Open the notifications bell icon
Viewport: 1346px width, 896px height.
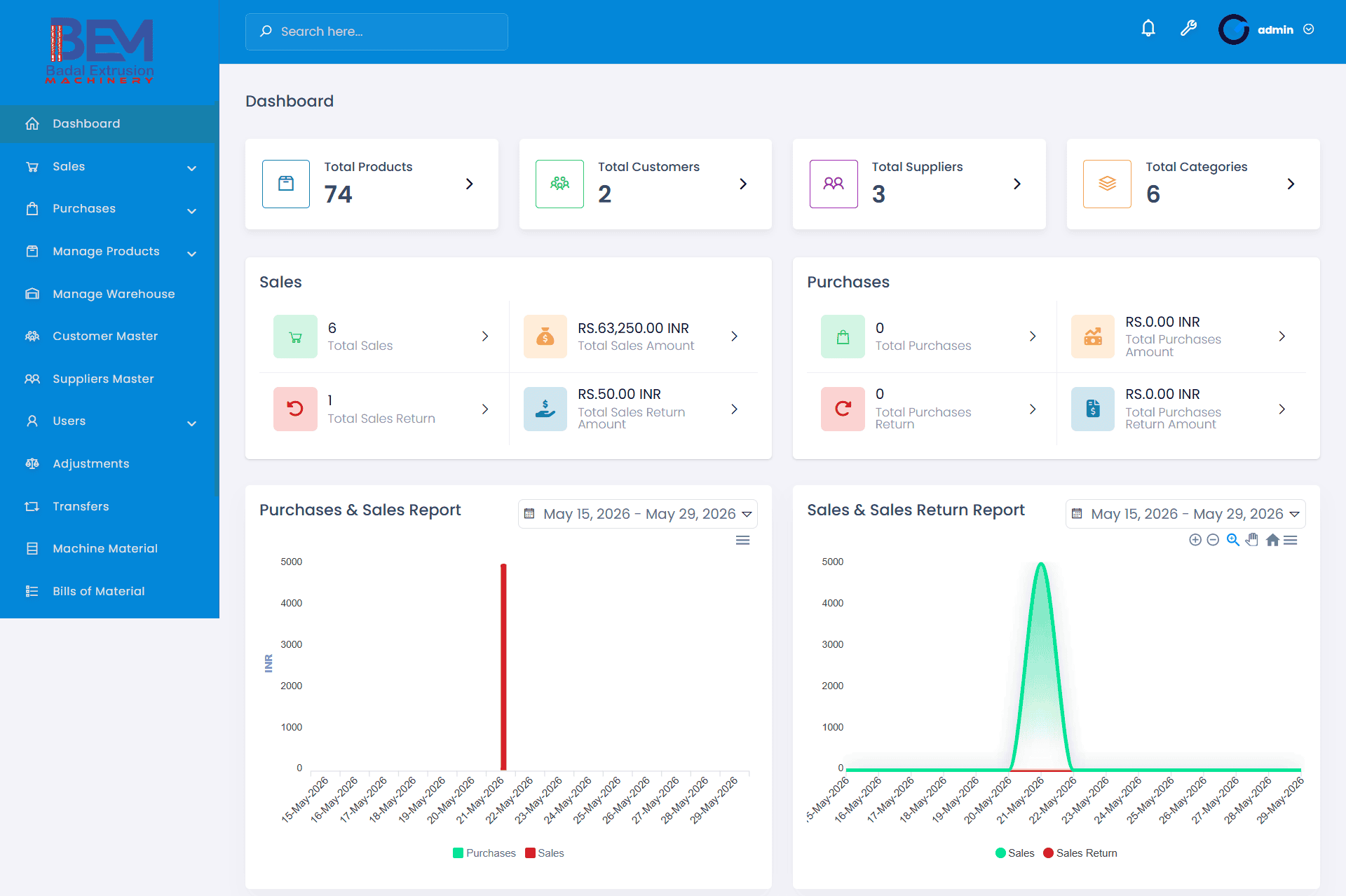coord(1148,29)
